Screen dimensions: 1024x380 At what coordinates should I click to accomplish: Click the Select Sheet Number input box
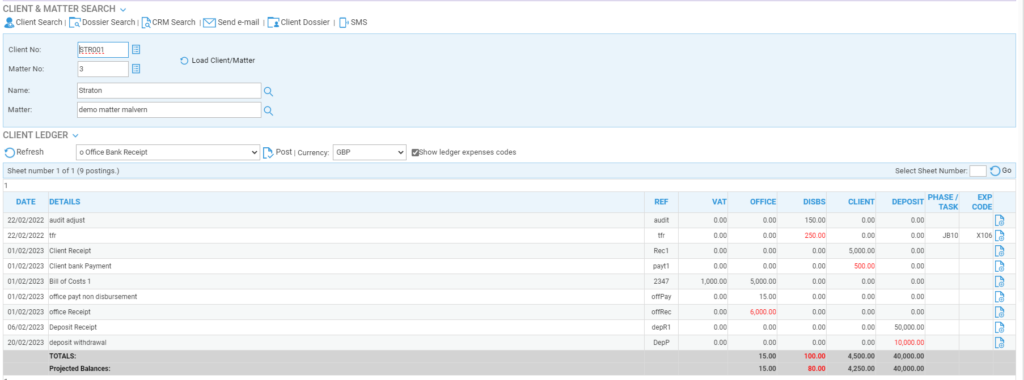[978, 171]
